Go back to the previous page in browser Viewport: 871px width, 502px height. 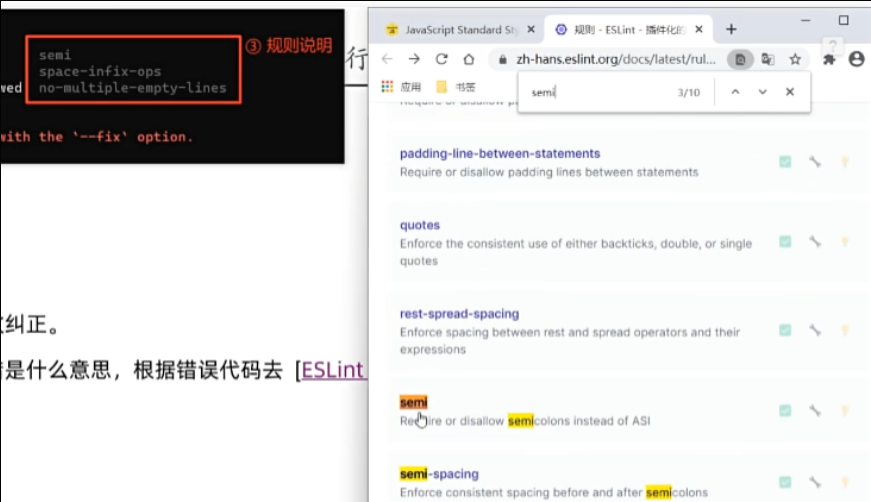387,59
